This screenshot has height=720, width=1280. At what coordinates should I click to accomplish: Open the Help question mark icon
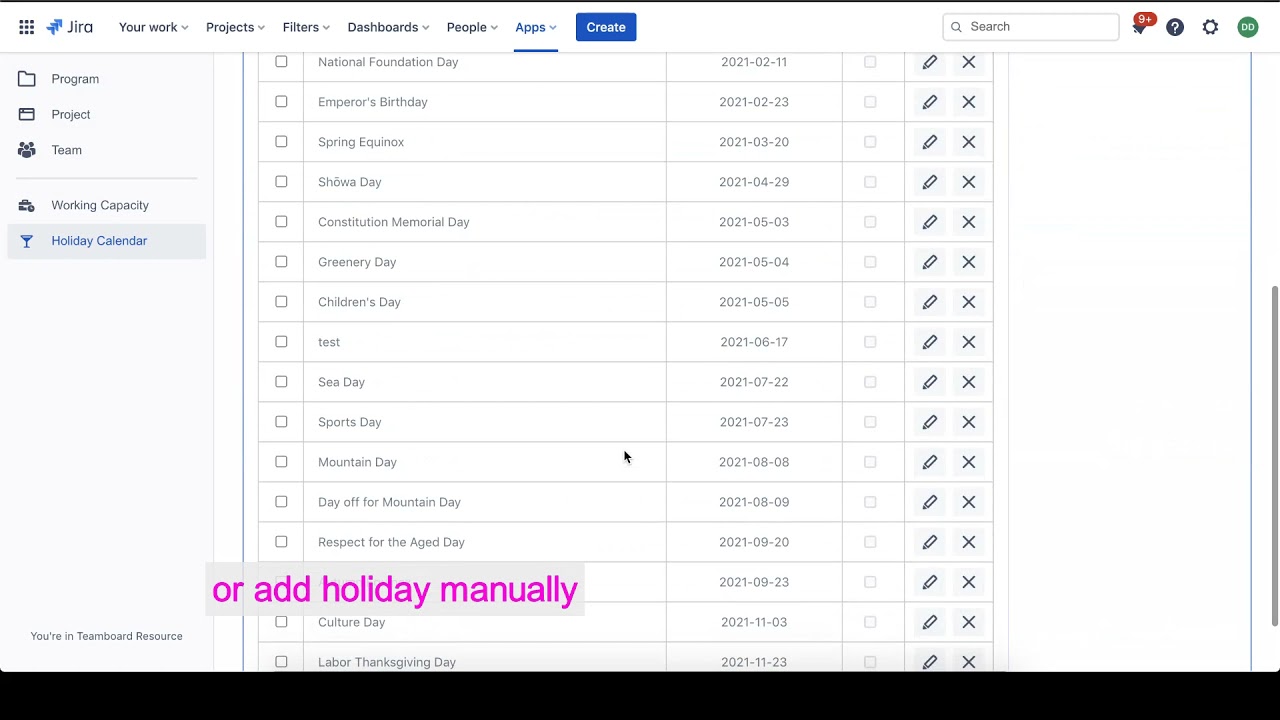tap(1175, 27)
